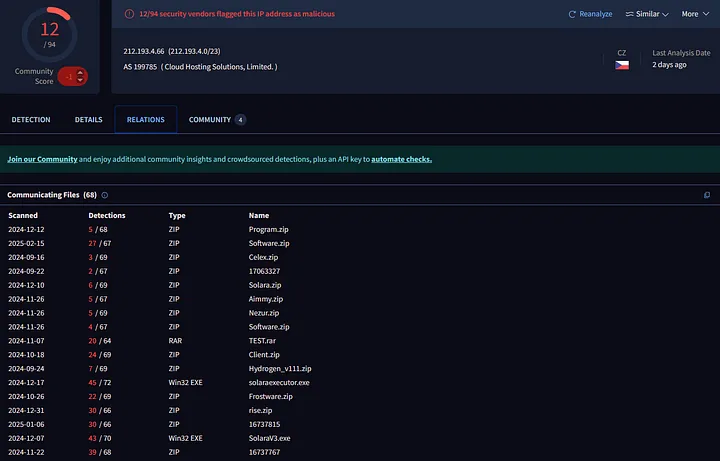Switch to the DETECTION tab

(31, 120)
